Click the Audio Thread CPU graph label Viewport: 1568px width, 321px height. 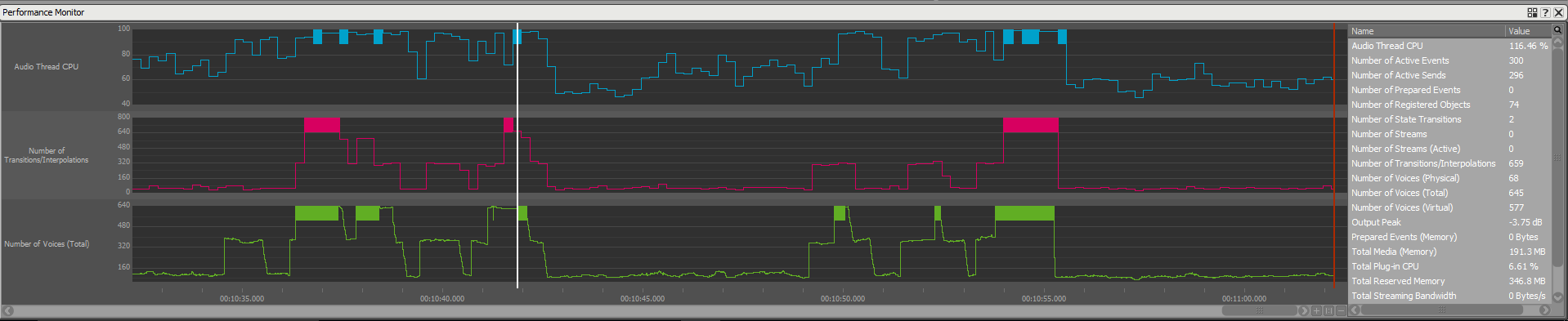(x=47, y=67)
